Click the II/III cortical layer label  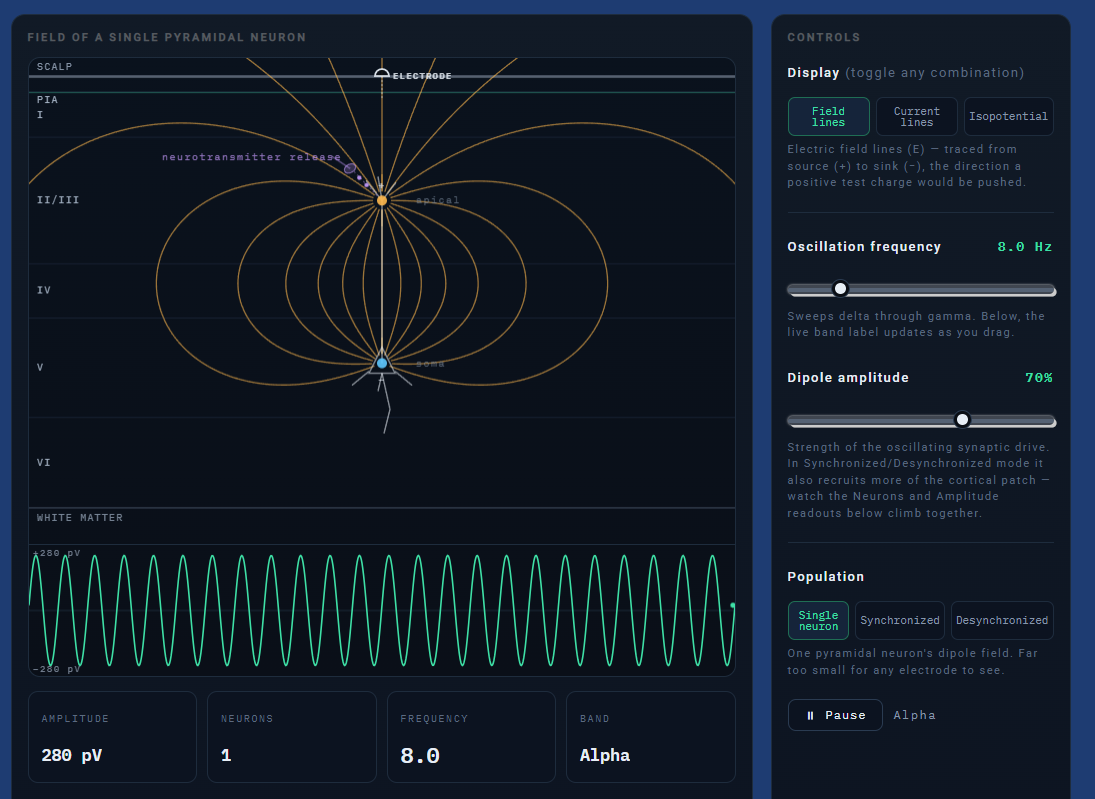click(58, 200)
